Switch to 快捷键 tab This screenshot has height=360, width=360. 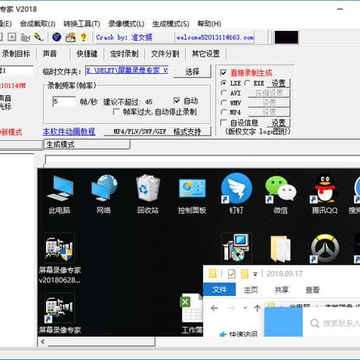87,54
